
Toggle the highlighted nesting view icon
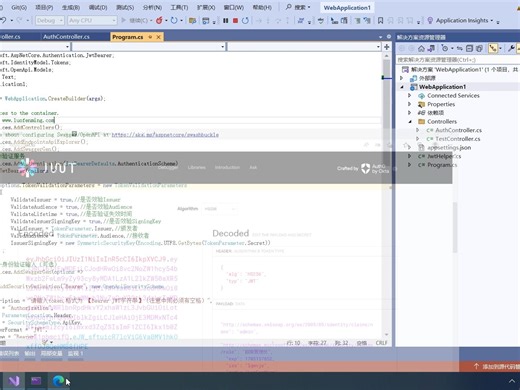pos(493,49)
